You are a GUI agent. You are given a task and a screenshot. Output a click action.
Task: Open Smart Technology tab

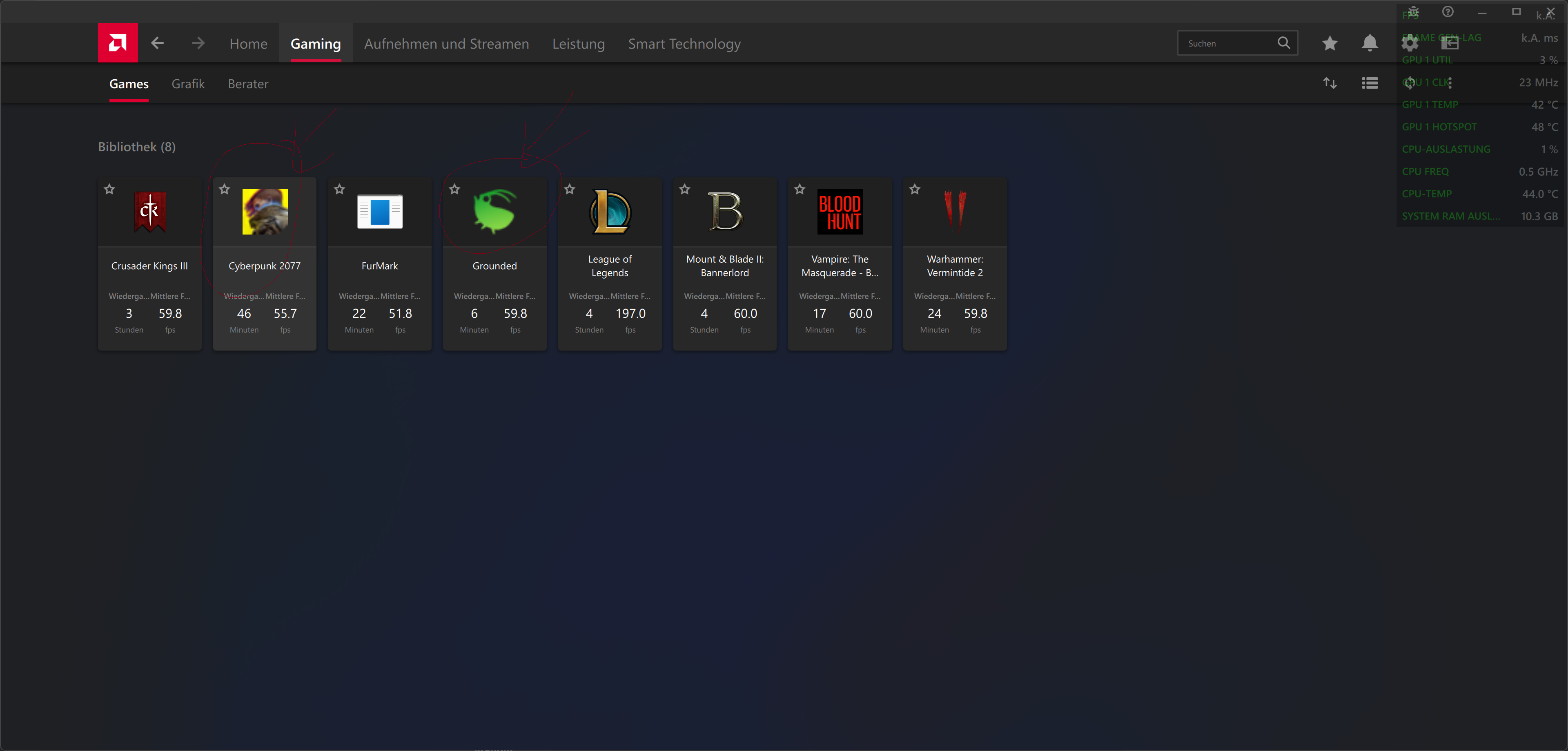[684, 44]
